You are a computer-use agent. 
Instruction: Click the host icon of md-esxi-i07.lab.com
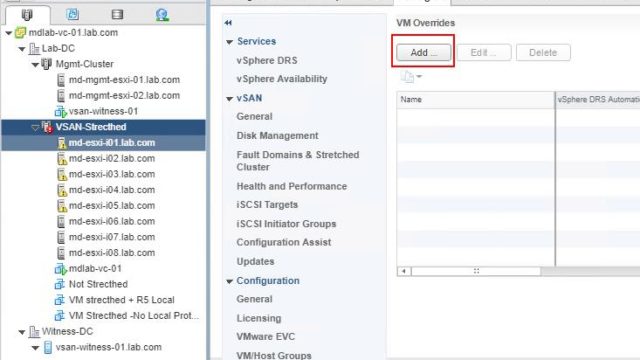tap(61, 237)
